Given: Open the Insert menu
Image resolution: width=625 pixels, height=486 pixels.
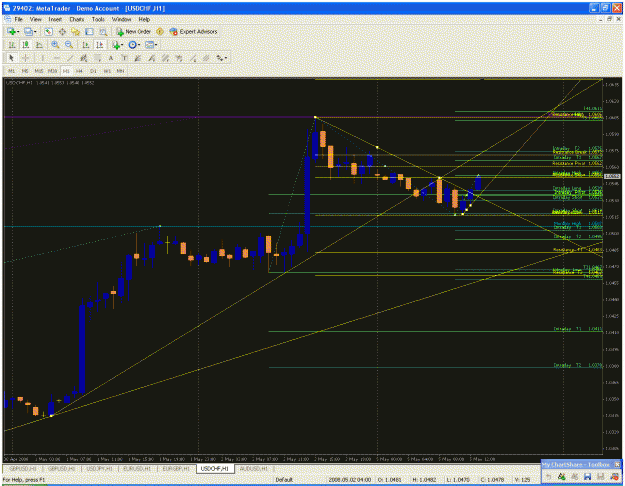Looking at the screenshot, I should pos(55,19).
